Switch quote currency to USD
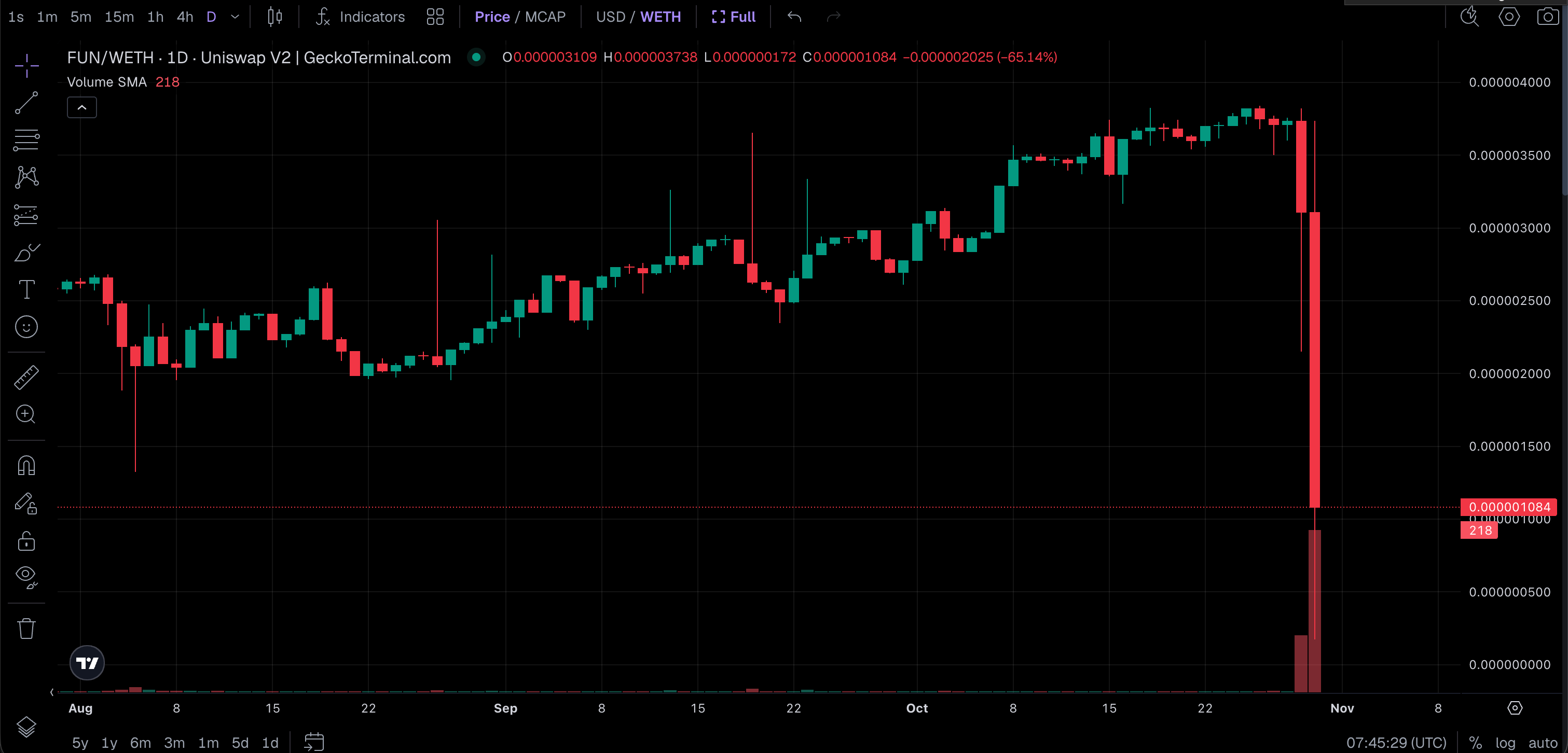 tap(611, 17)
